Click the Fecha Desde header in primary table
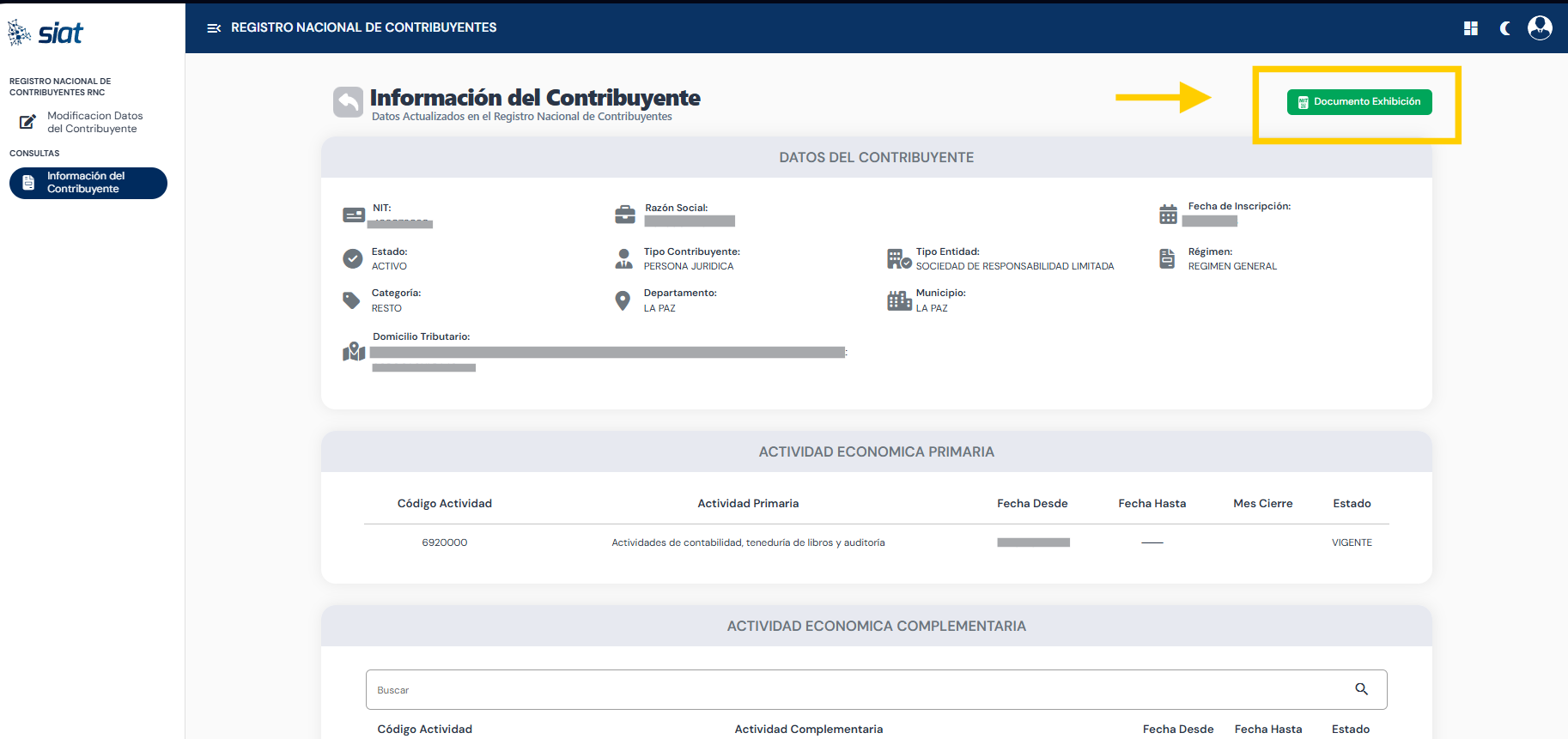Image resolution: width=1568 pixels, height=739 pixels. point(1032,504)
